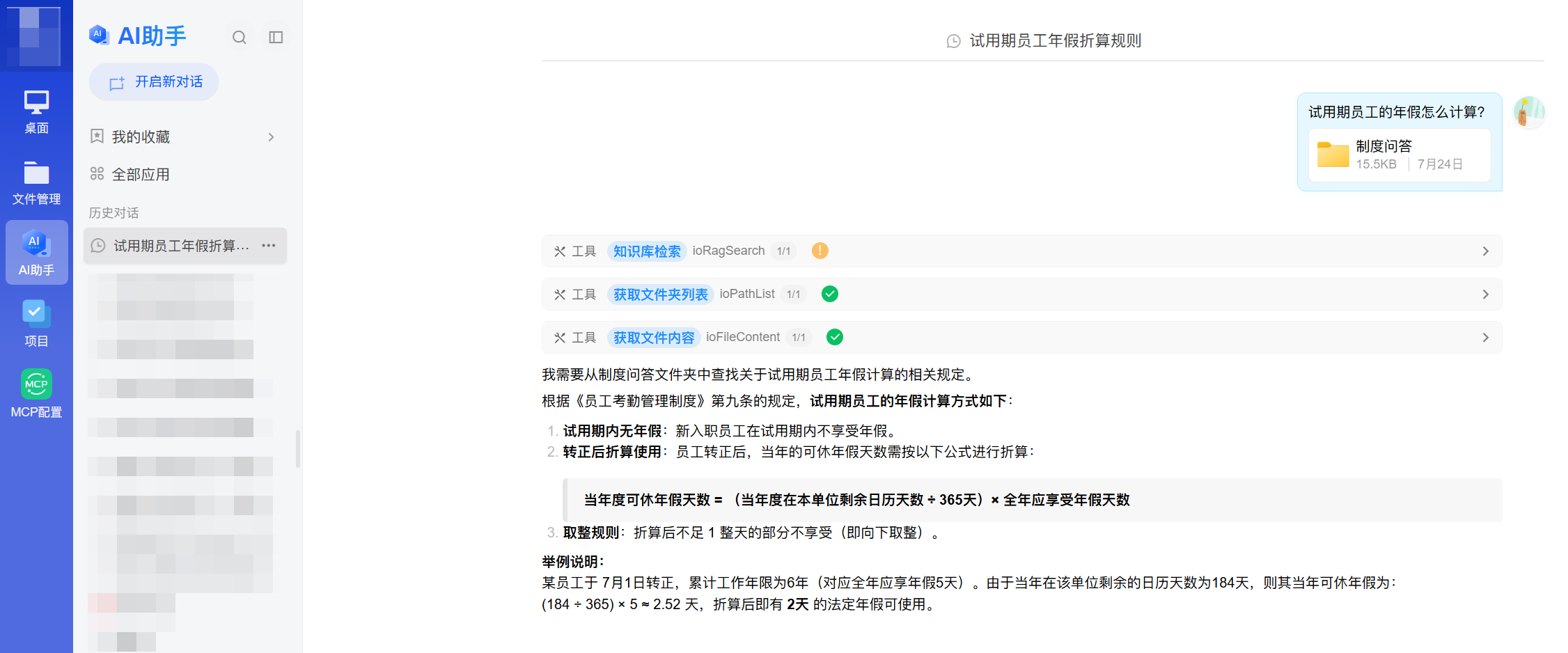Click the user avatar beside the question

pos(1530,112)
